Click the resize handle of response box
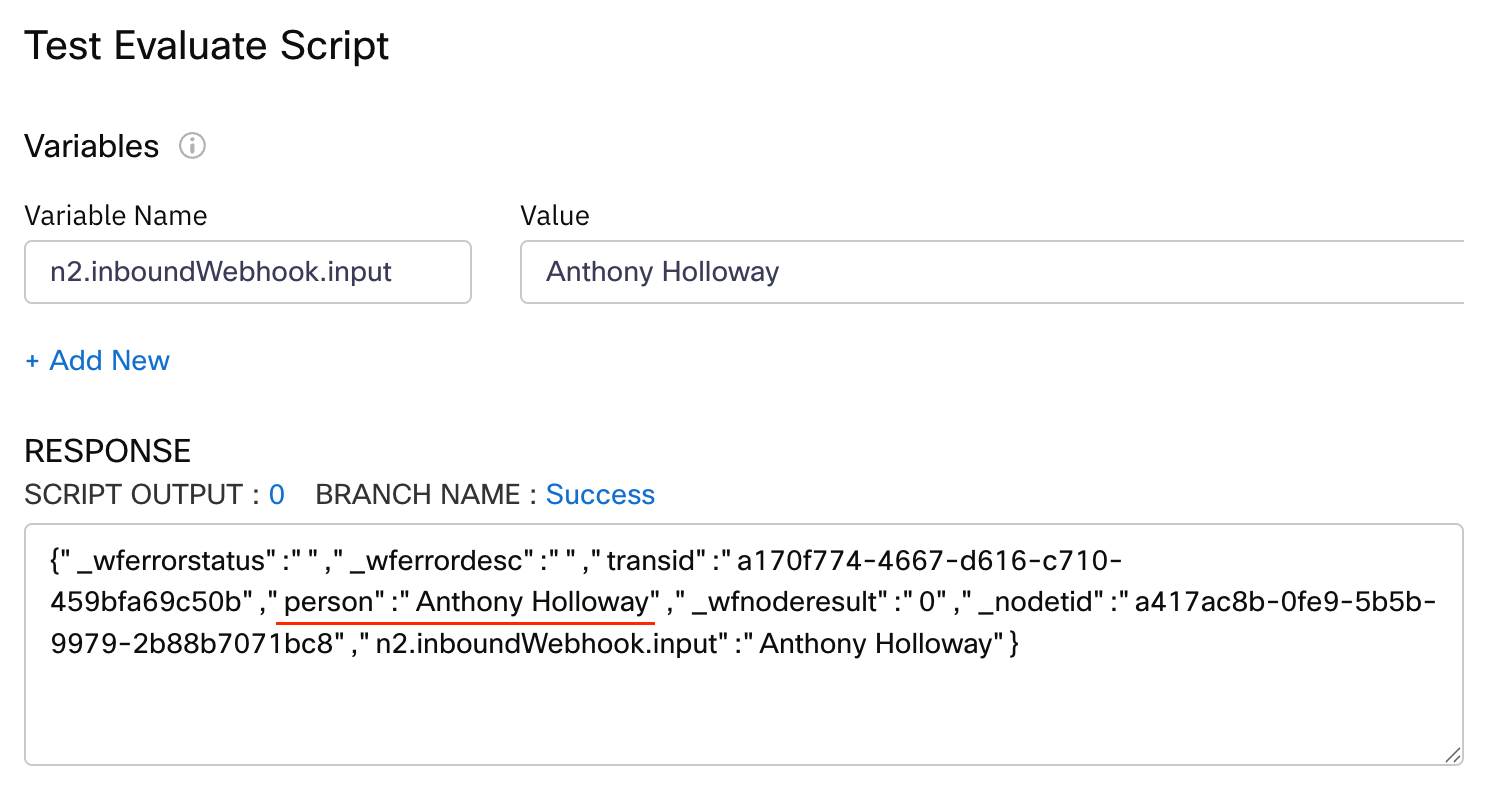Viewport: 1490px width, 804px height. click(1452, 755)
